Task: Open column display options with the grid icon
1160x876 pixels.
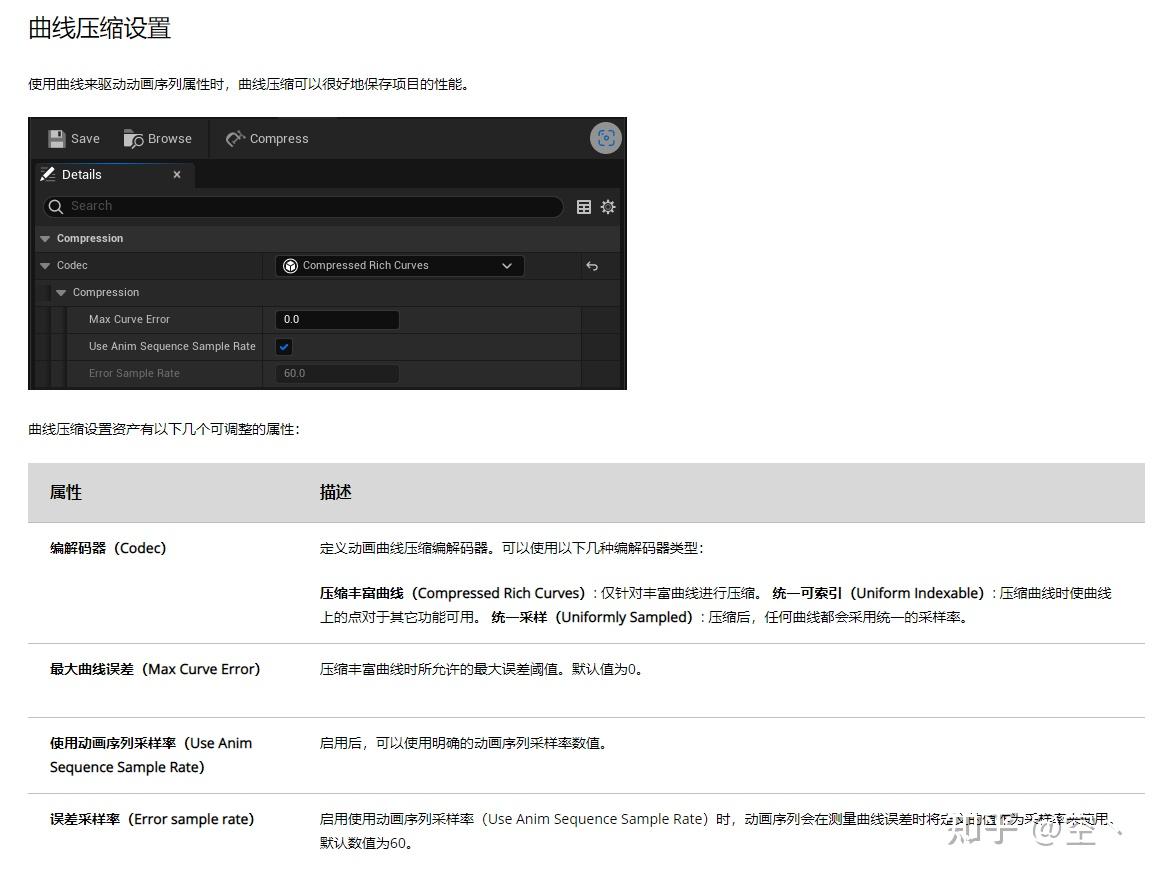Action: pyautogui.click(x=584, y=206)
